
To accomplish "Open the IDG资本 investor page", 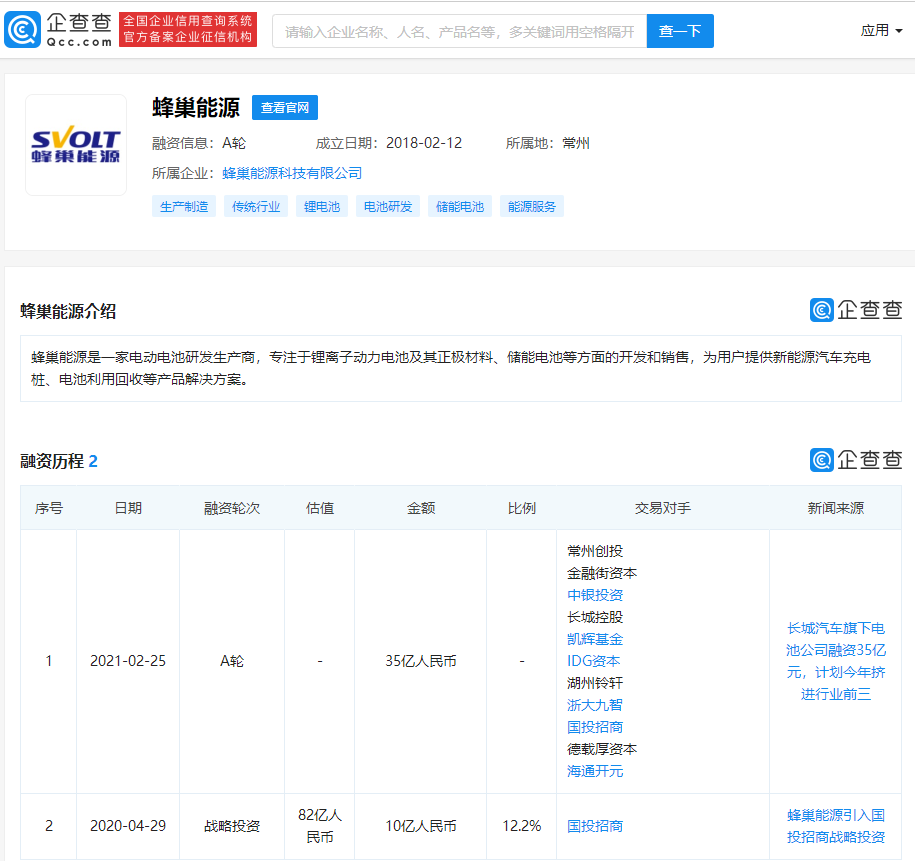I will 594,660.
